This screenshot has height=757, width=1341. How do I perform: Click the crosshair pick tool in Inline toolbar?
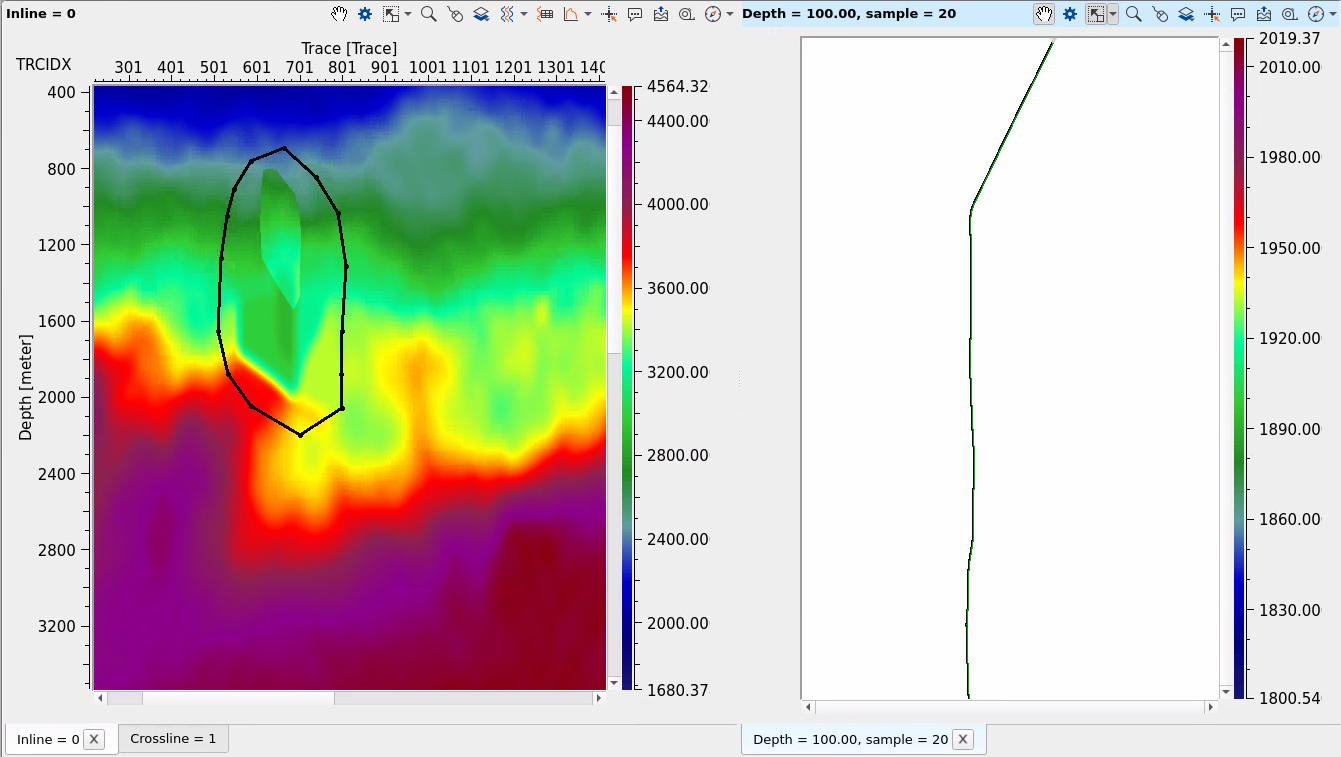[x=608, y=14]
